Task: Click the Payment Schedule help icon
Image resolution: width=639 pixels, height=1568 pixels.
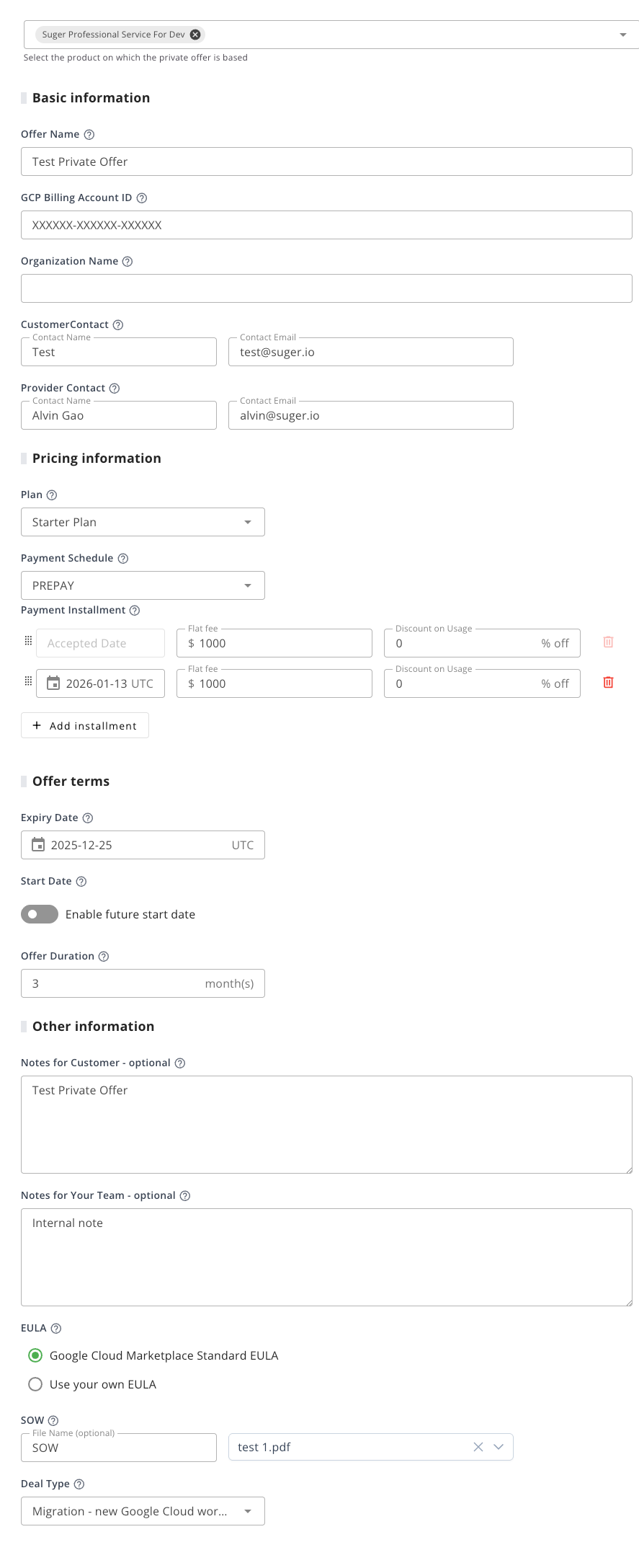Action: (x=123, y=559)
